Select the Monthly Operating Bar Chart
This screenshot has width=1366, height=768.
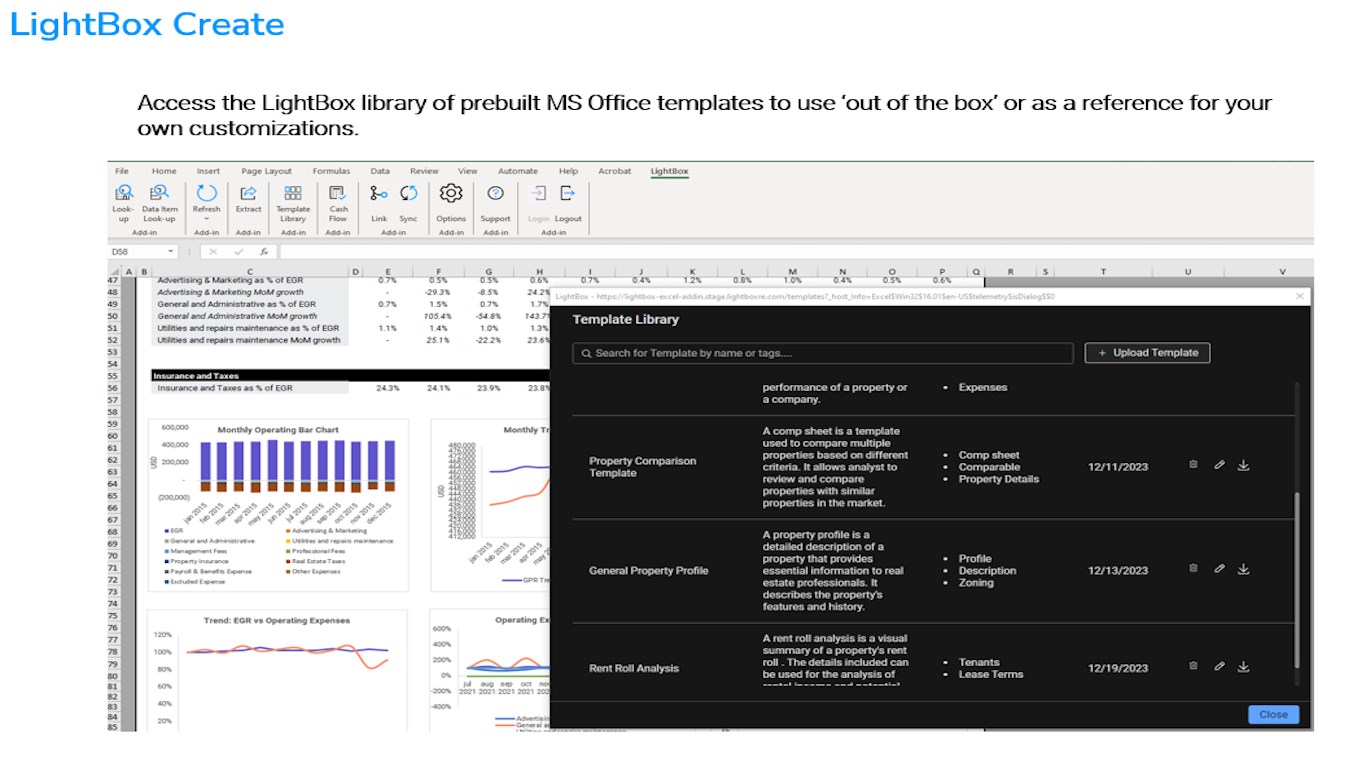pos(278,506)
